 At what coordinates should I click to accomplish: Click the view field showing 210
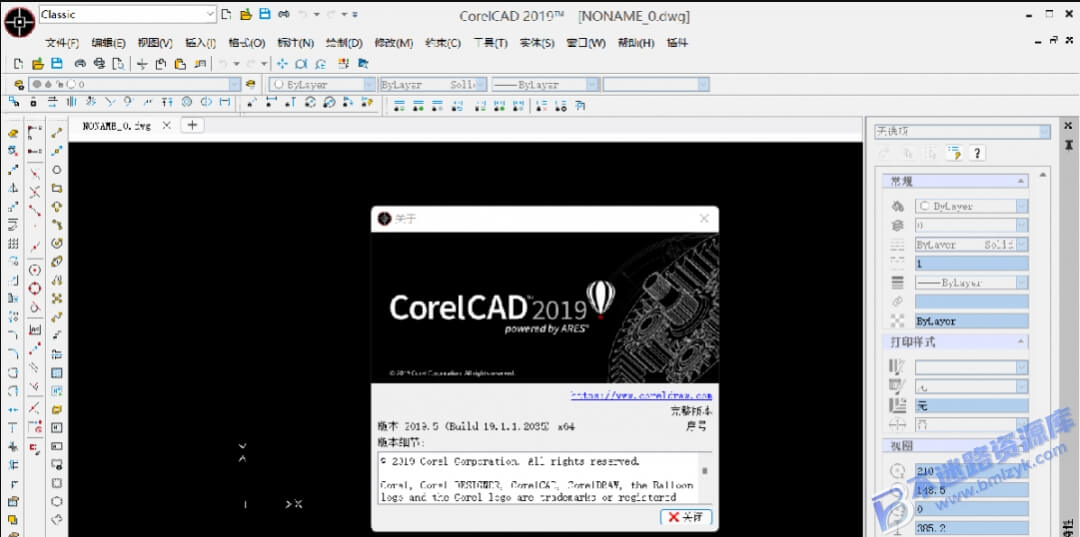tap(971, 472)
